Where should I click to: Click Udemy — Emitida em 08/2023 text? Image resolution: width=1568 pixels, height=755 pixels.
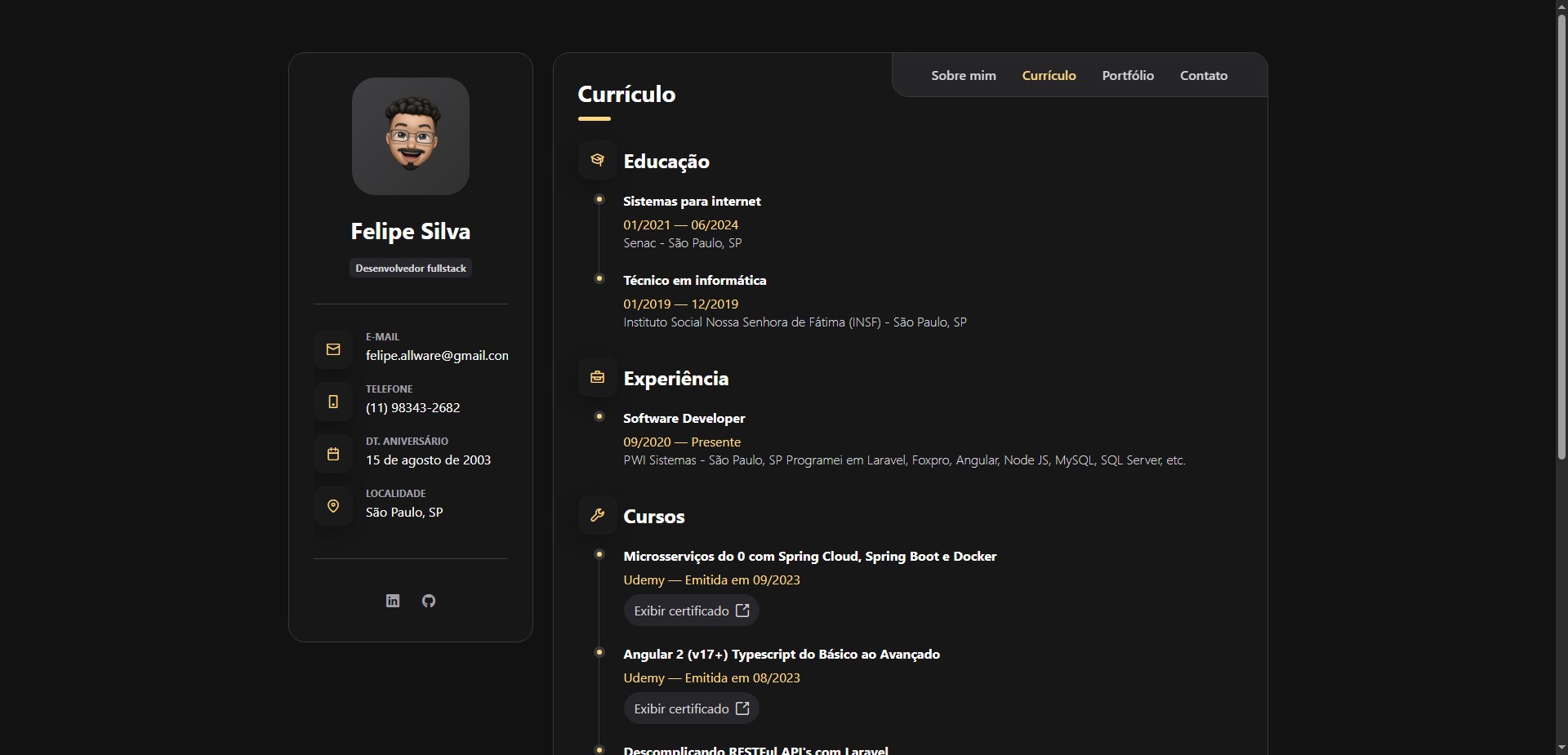coord(712,677)
